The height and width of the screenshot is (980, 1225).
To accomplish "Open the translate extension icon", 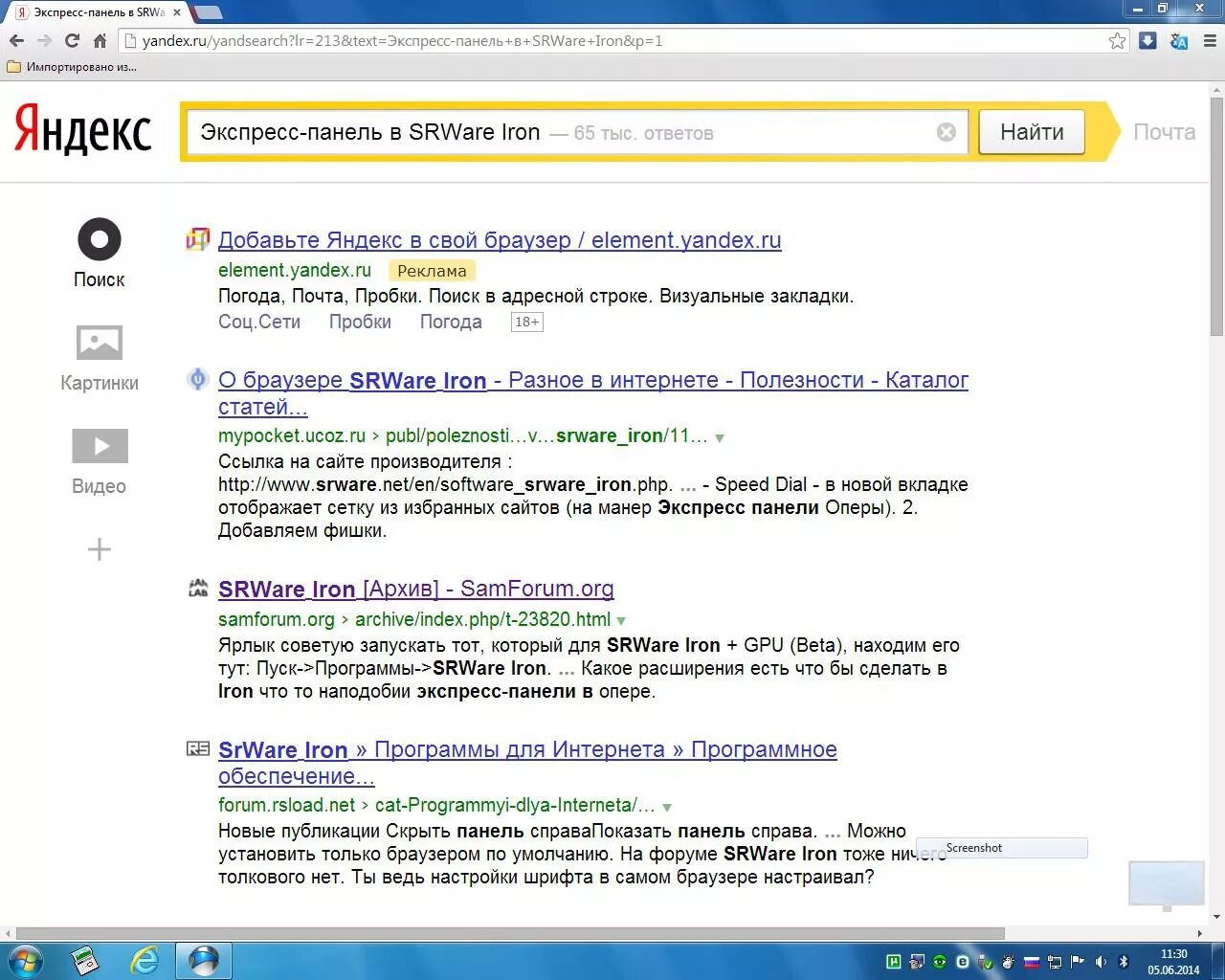I will (x=1179, y=40).
